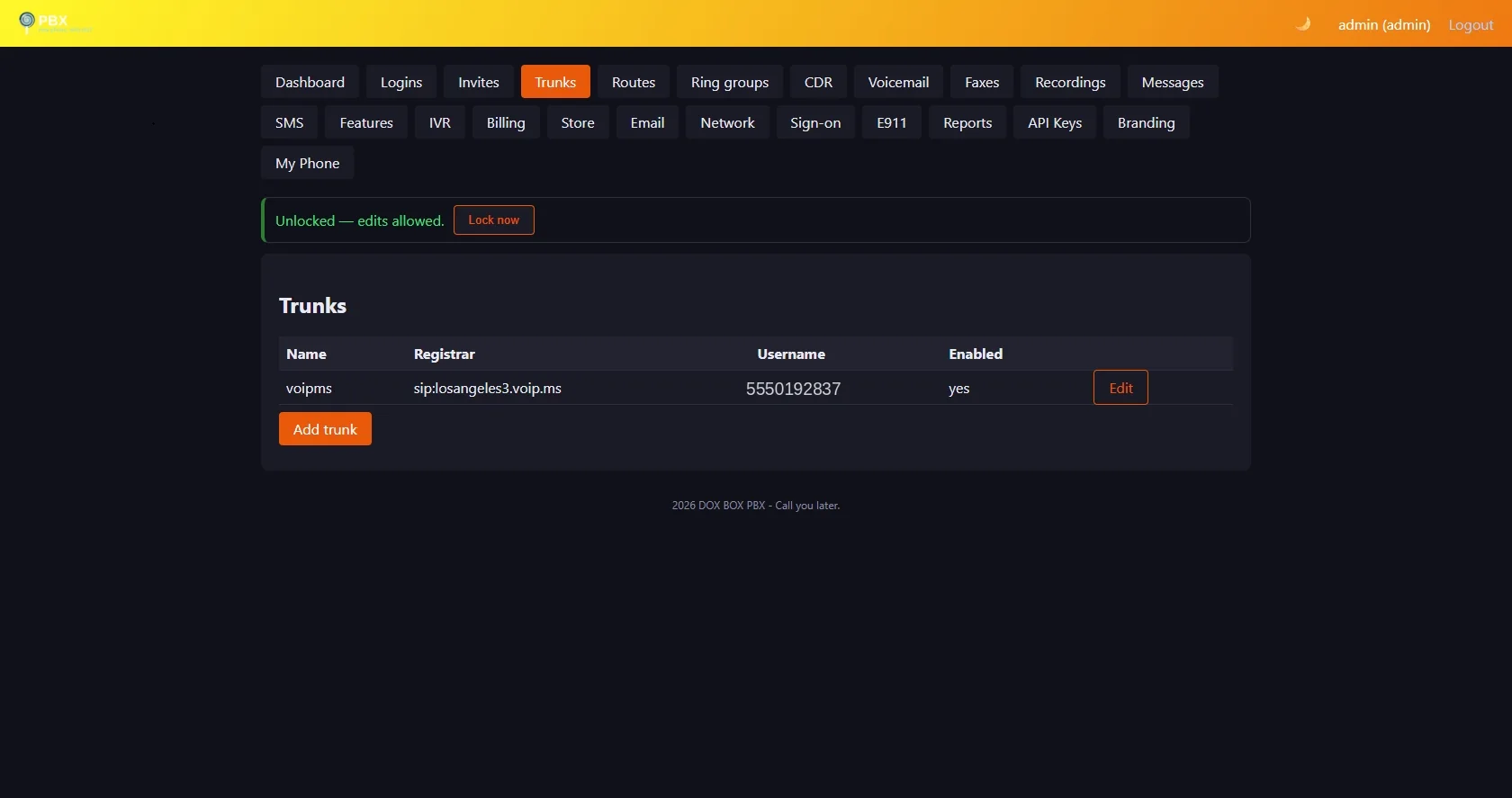Open Ring groups tab
Screen dimensions: 1512x798
[x=730, y=82]
